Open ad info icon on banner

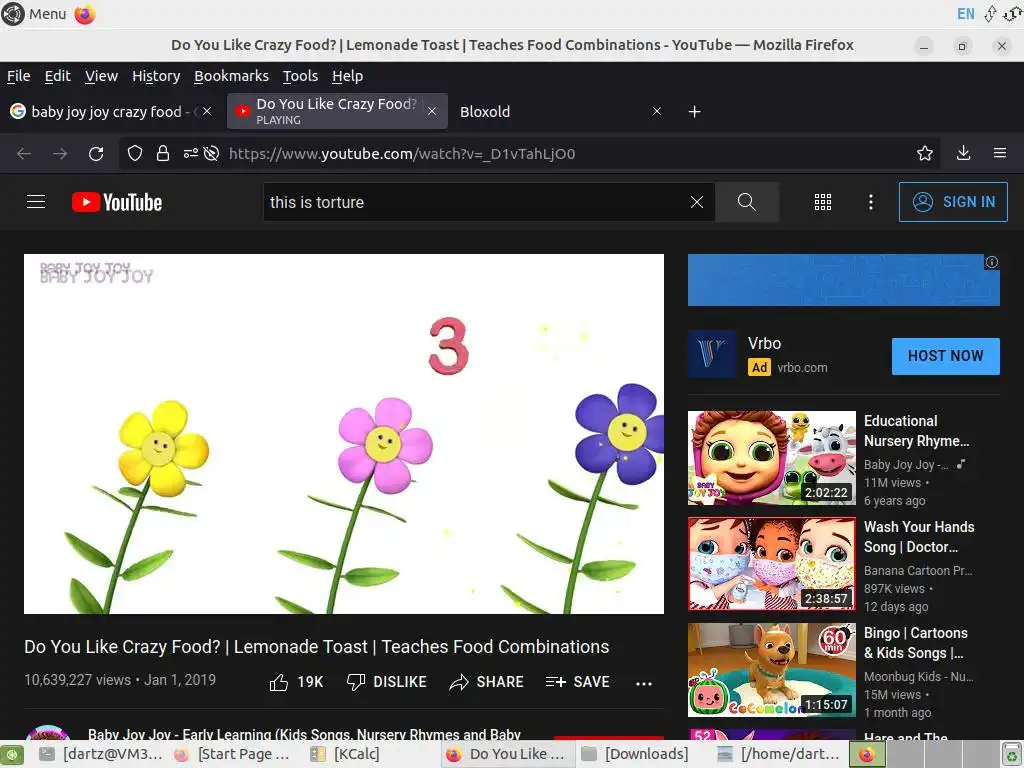click(x=991, y=262)
